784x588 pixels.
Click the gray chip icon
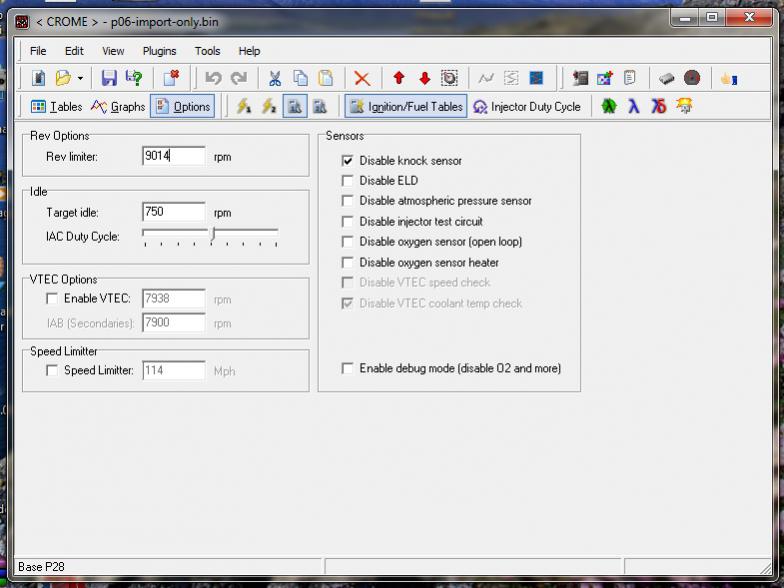666,78
